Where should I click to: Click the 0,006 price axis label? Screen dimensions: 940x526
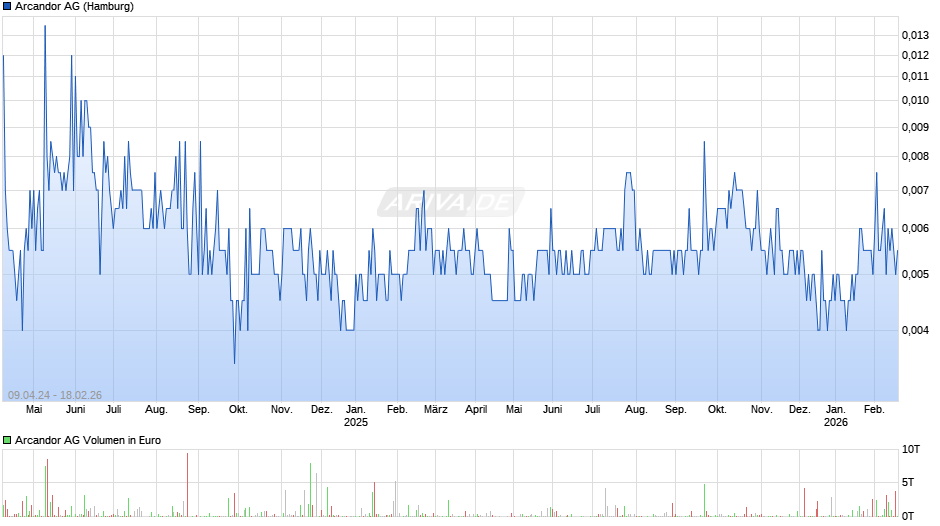pyautogui.click(x=915, y=229)
